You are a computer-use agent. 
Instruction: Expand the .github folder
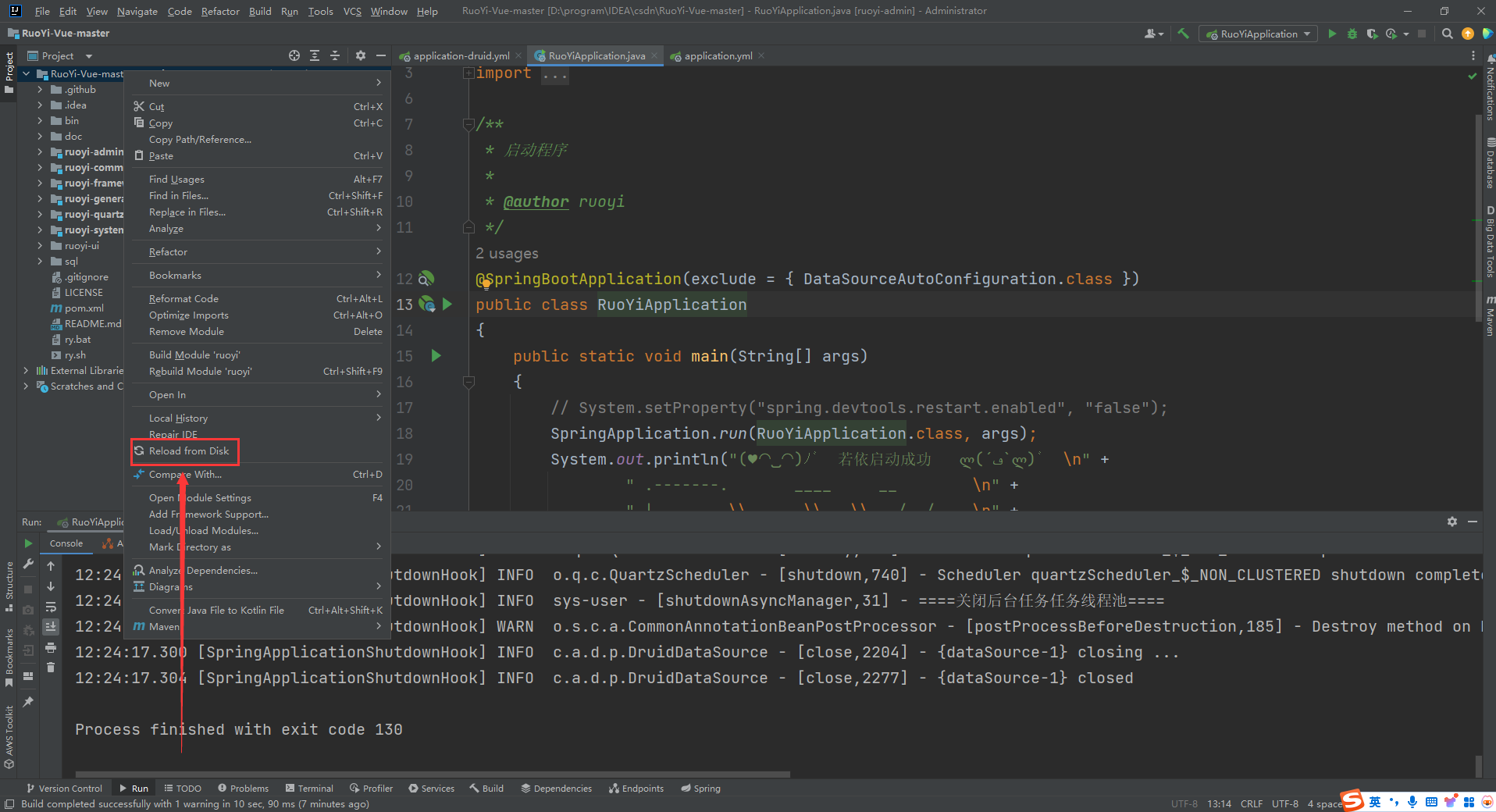coord(40,90)
